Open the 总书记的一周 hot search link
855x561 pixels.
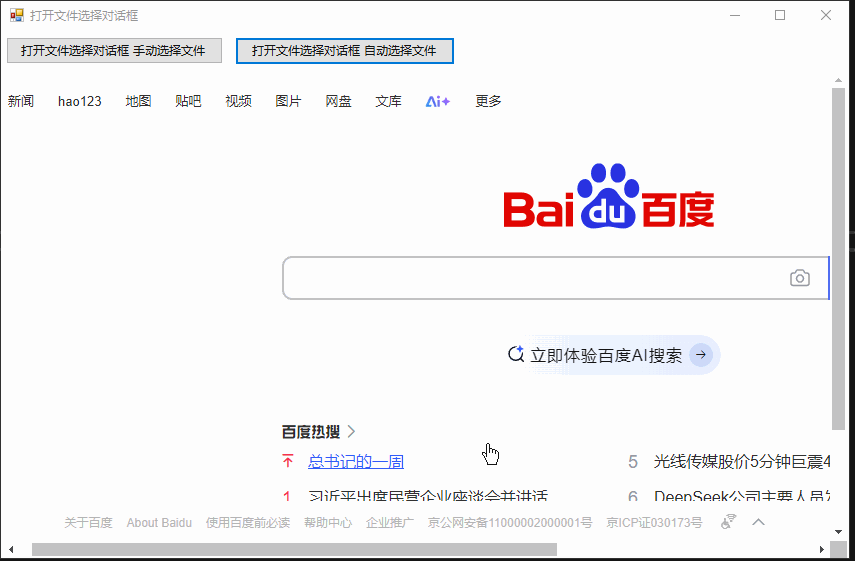(356, 462)
